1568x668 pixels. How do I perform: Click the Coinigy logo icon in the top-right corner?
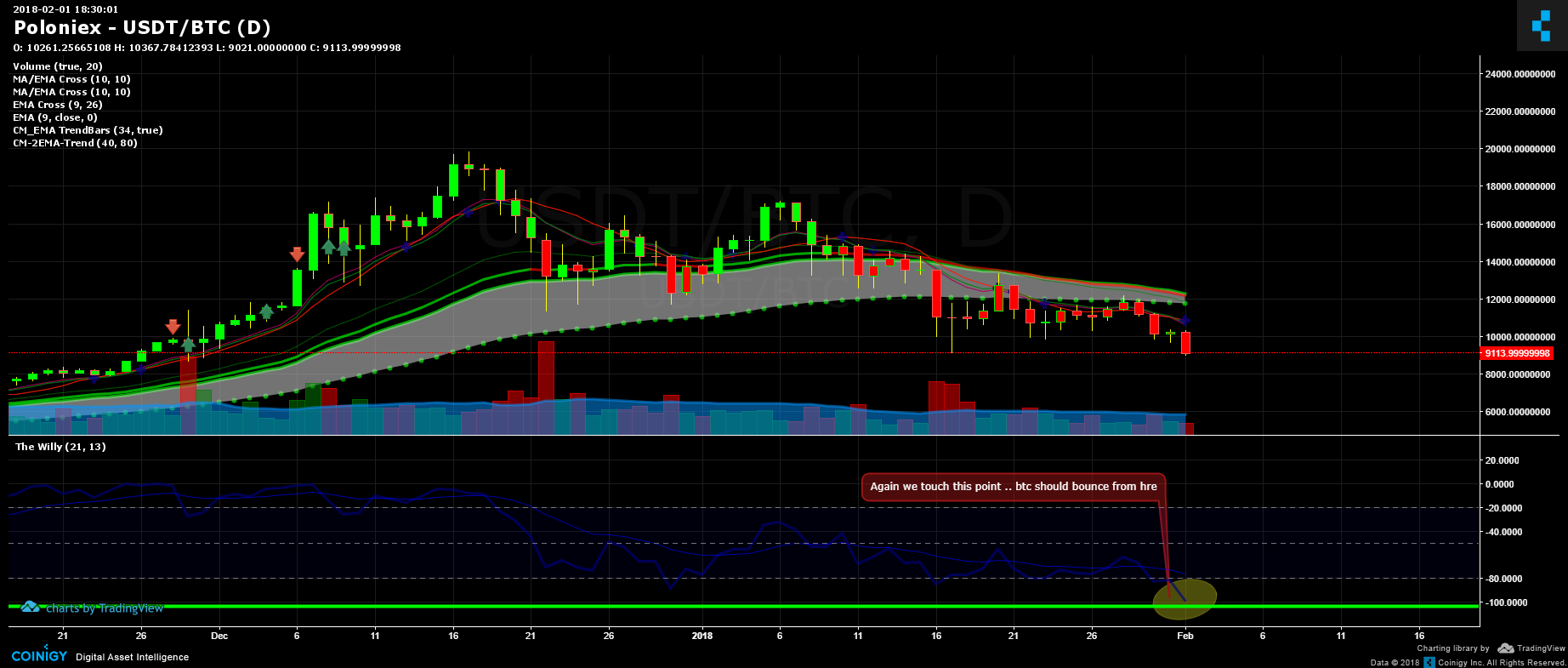tap(1542, 26)
